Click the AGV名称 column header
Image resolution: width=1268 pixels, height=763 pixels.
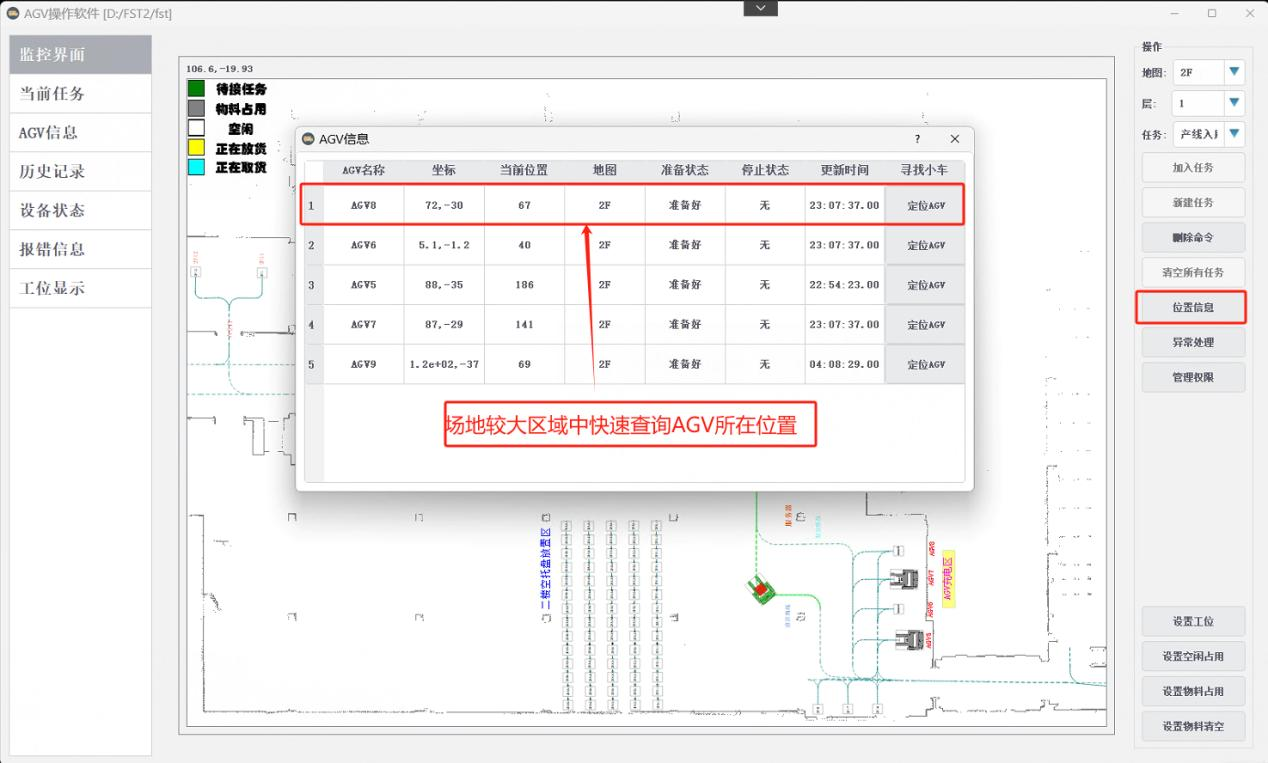pos(364,170)
